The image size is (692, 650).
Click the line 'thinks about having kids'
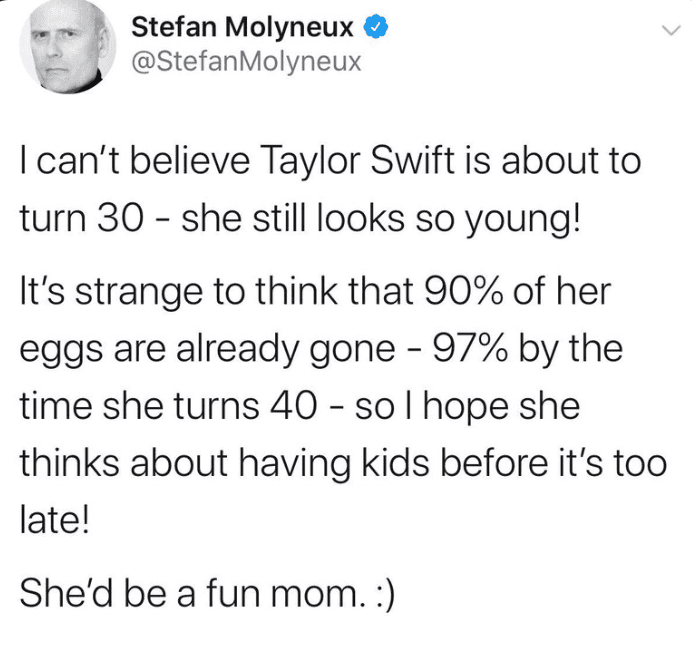coord(342,465)
